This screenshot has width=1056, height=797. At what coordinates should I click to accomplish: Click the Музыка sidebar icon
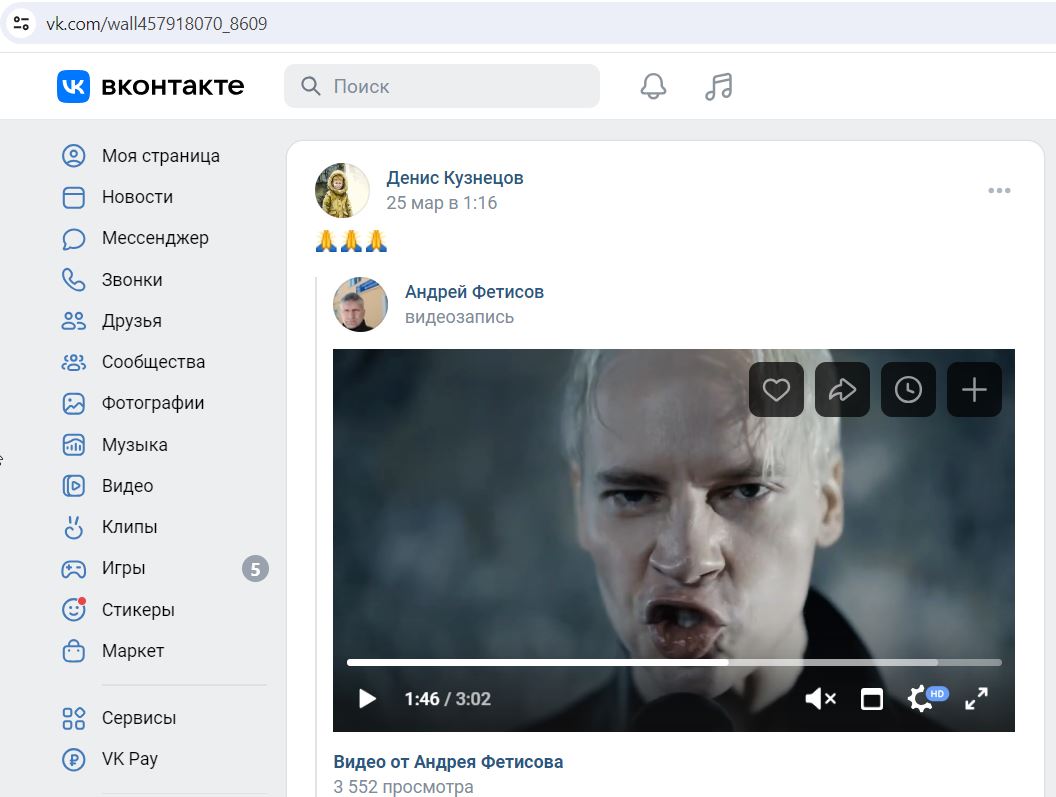[x=73, y=445]
